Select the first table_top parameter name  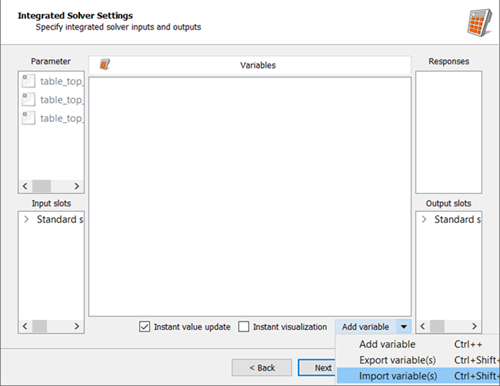pos(62,81)
